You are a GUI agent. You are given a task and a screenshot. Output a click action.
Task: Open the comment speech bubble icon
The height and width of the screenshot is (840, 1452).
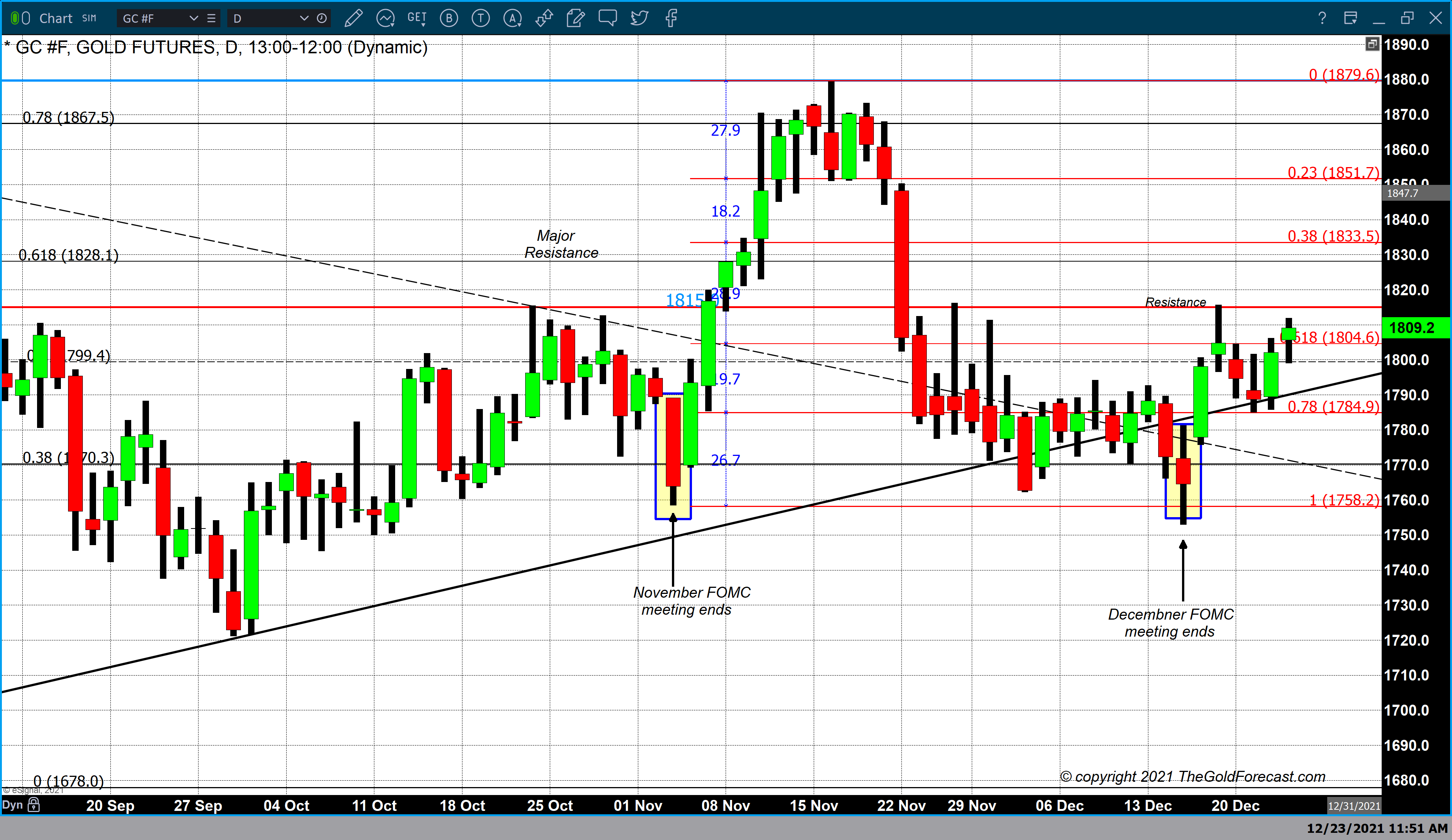point(607,17)
